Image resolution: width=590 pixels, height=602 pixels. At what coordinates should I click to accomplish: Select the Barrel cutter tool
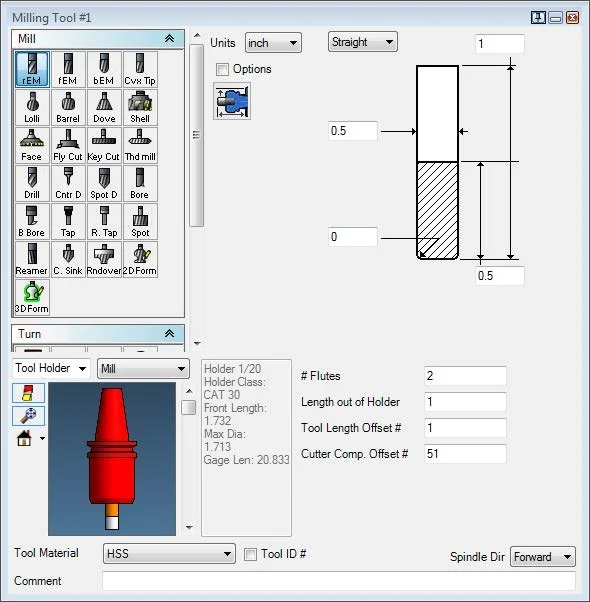click(x=68, y=108)
